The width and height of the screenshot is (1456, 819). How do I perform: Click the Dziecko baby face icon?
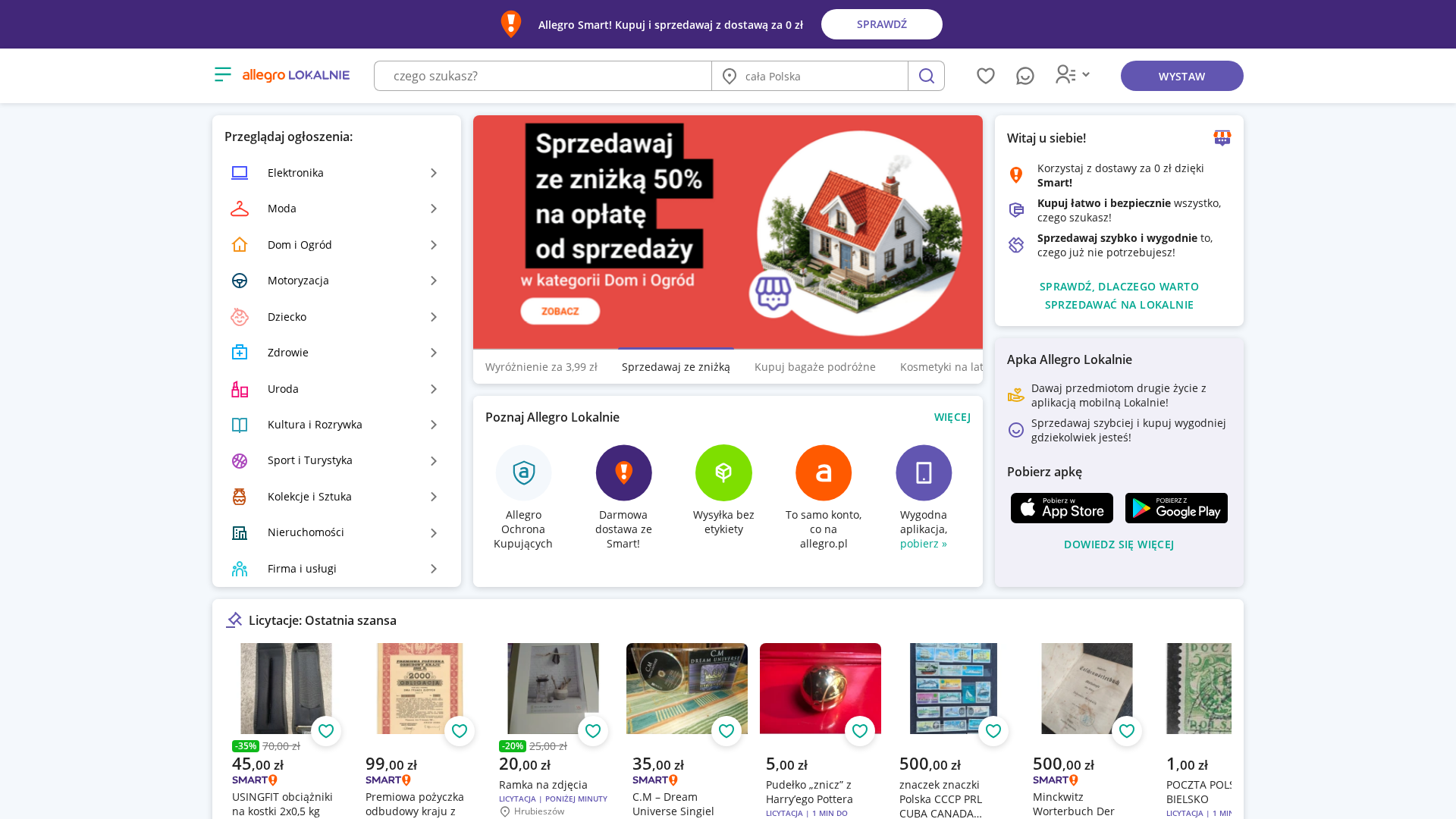point(240,316)
